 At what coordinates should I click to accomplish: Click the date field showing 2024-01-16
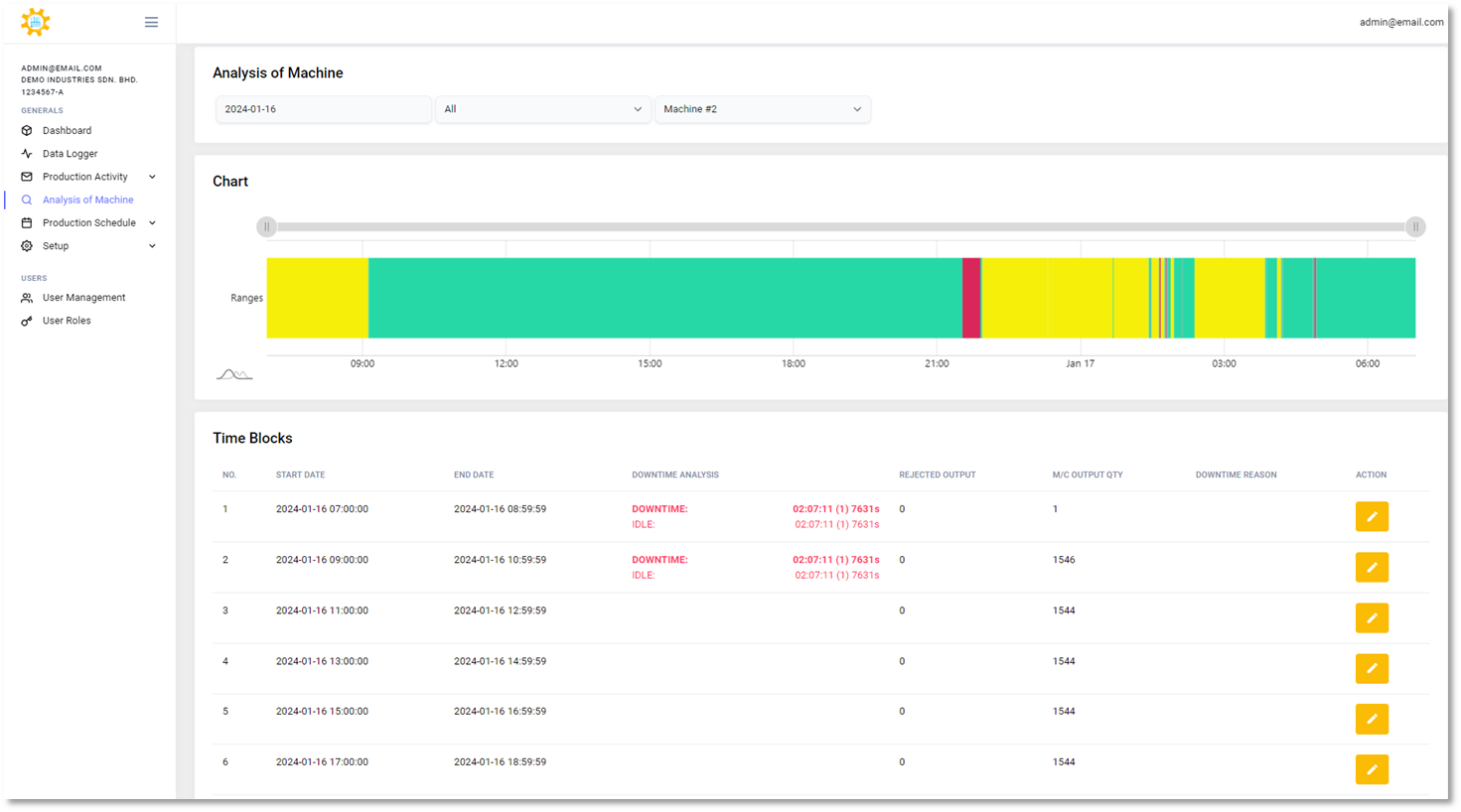323,109
